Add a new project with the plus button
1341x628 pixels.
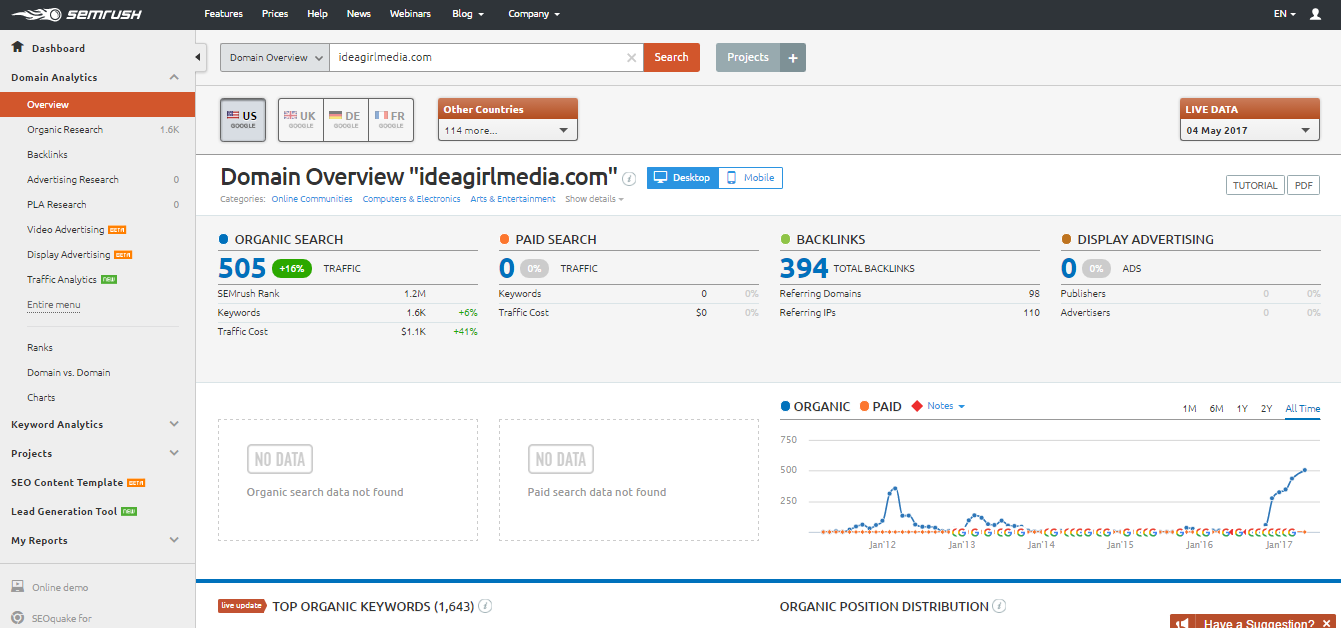[793, 58]
